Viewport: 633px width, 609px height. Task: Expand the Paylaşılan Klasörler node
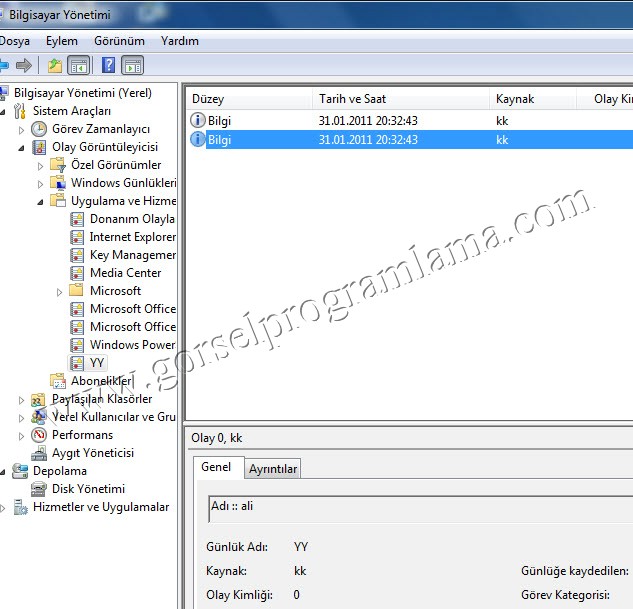[22, 399]
